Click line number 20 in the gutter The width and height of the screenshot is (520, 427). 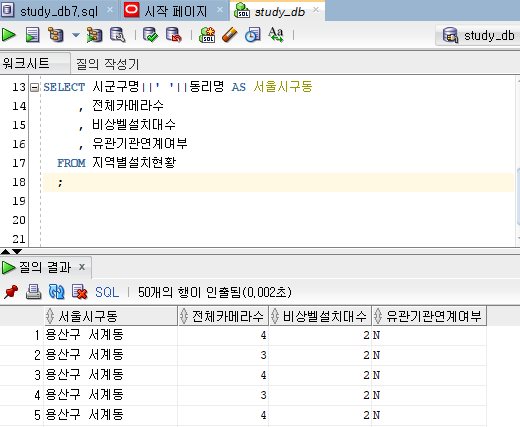(x=19, y=220)
